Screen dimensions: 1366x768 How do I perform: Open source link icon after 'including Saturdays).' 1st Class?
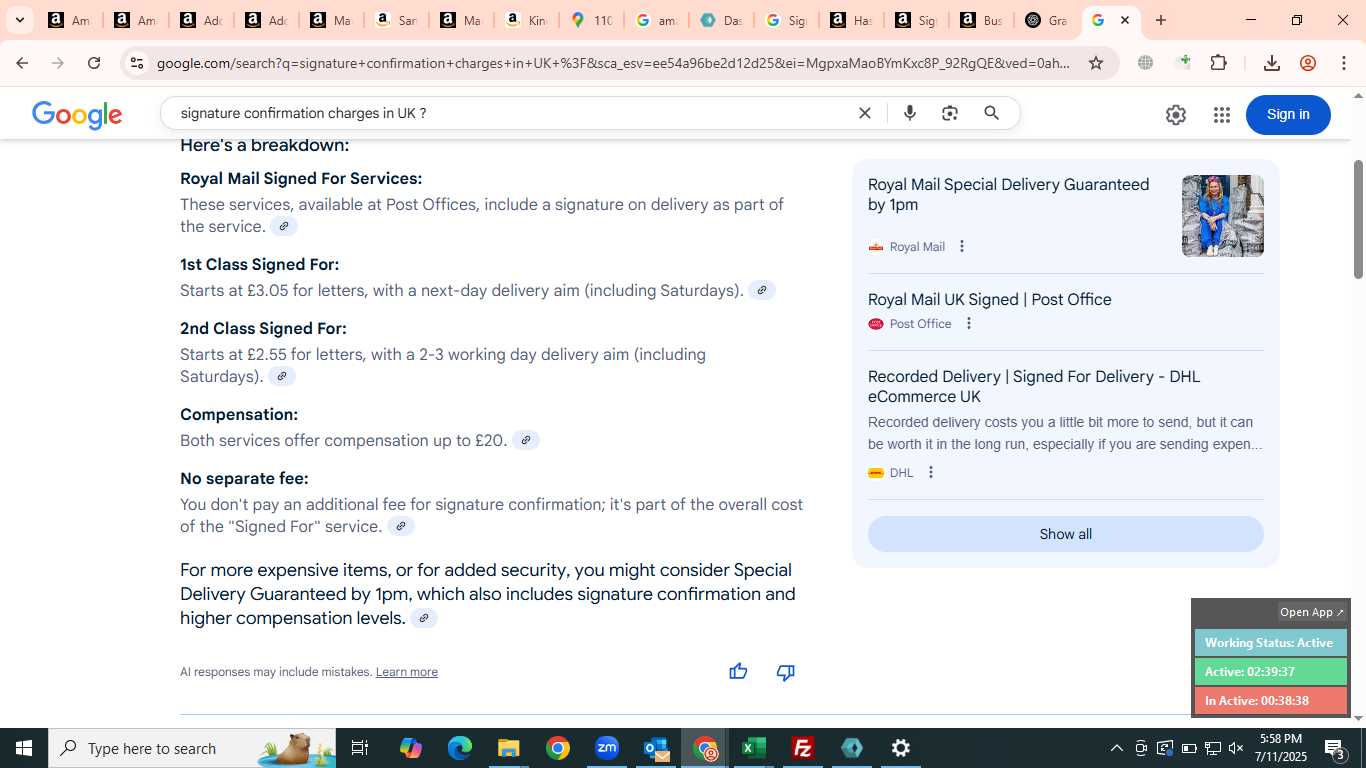762,290
